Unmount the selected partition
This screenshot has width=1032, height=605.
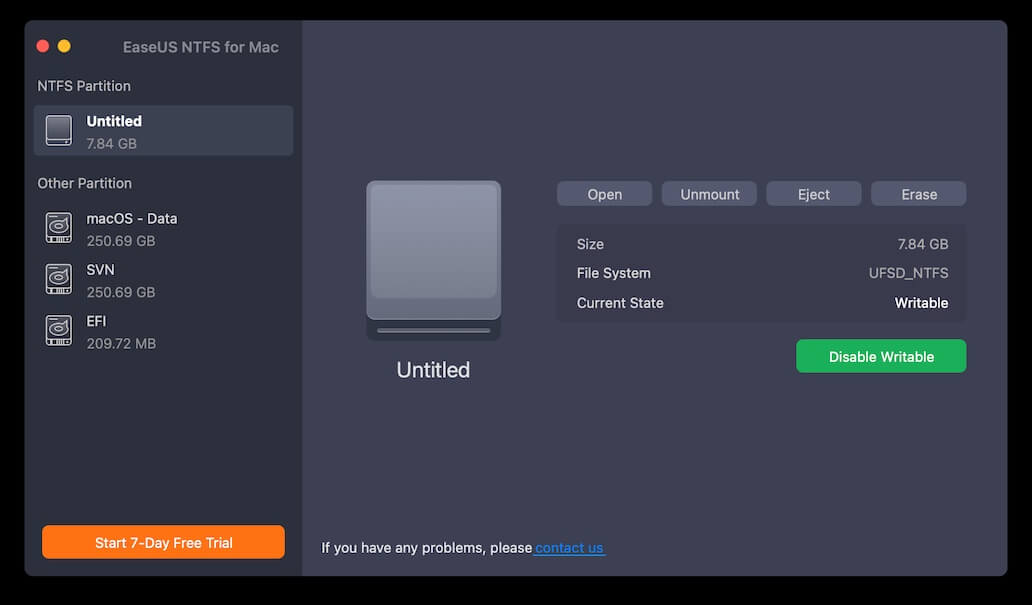click(710, 194)
